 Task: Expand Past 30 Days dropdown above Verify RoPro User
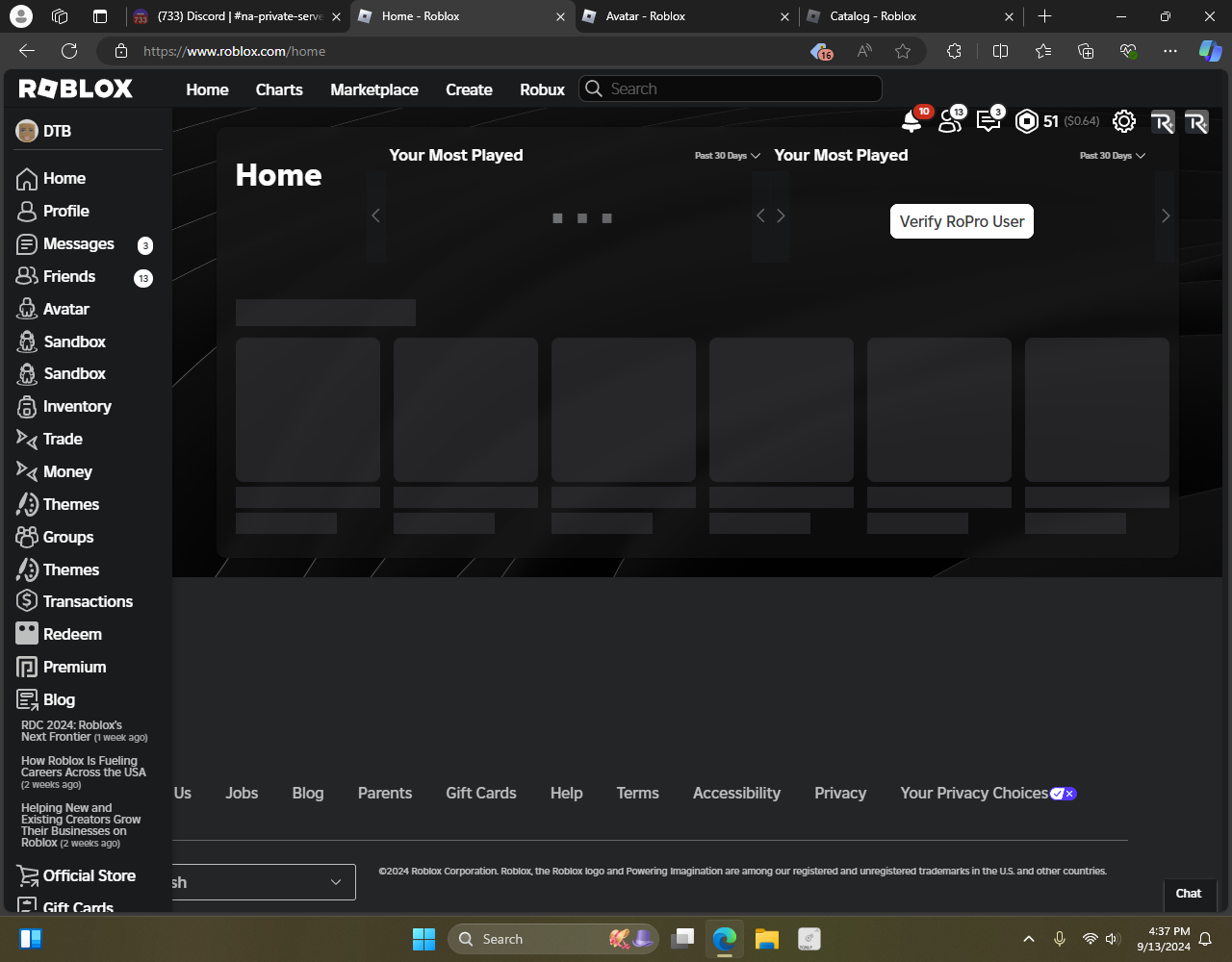point(1113,156)
